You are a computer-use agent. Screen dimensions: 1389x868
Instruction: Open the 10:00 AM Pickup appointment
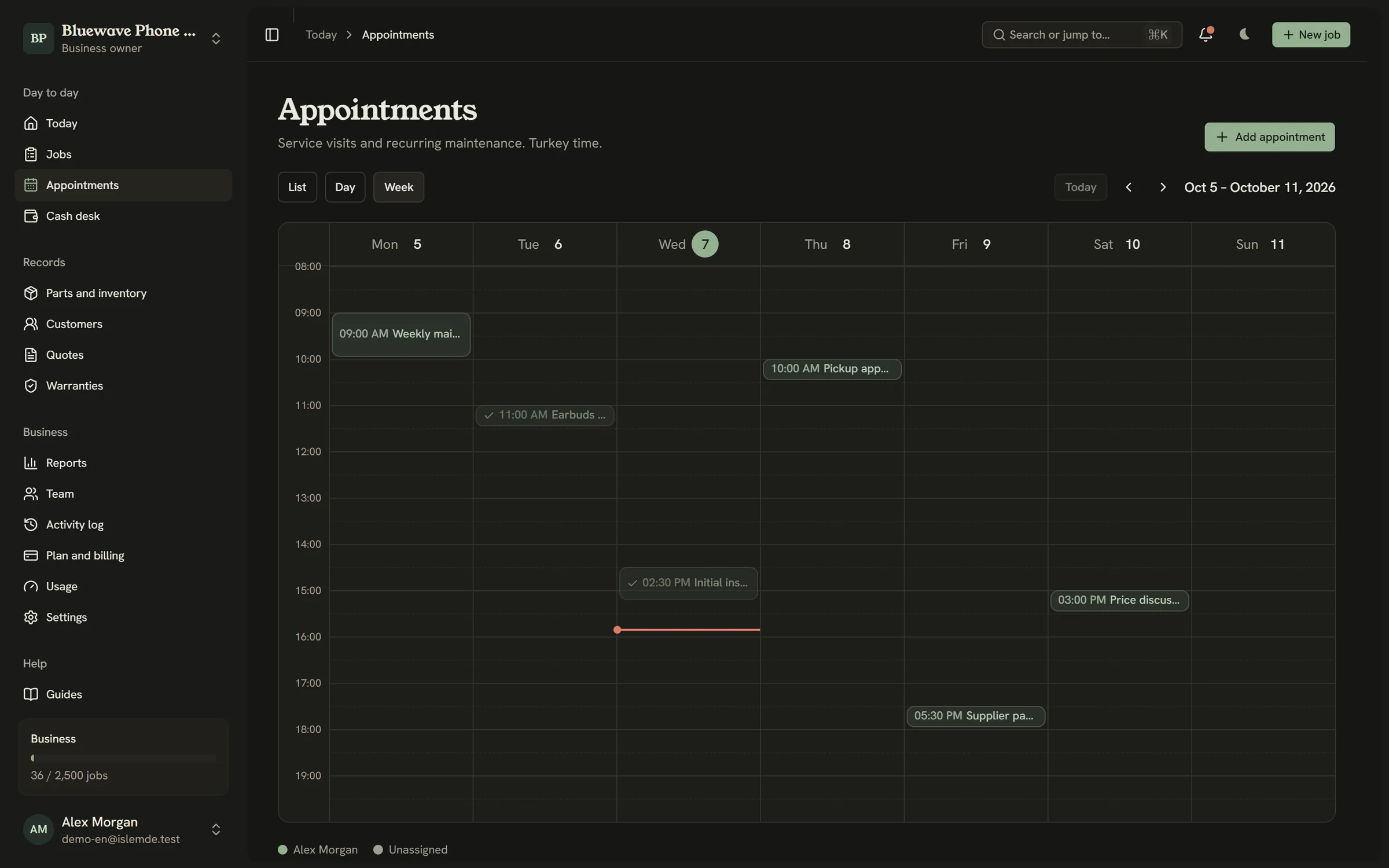832,369
